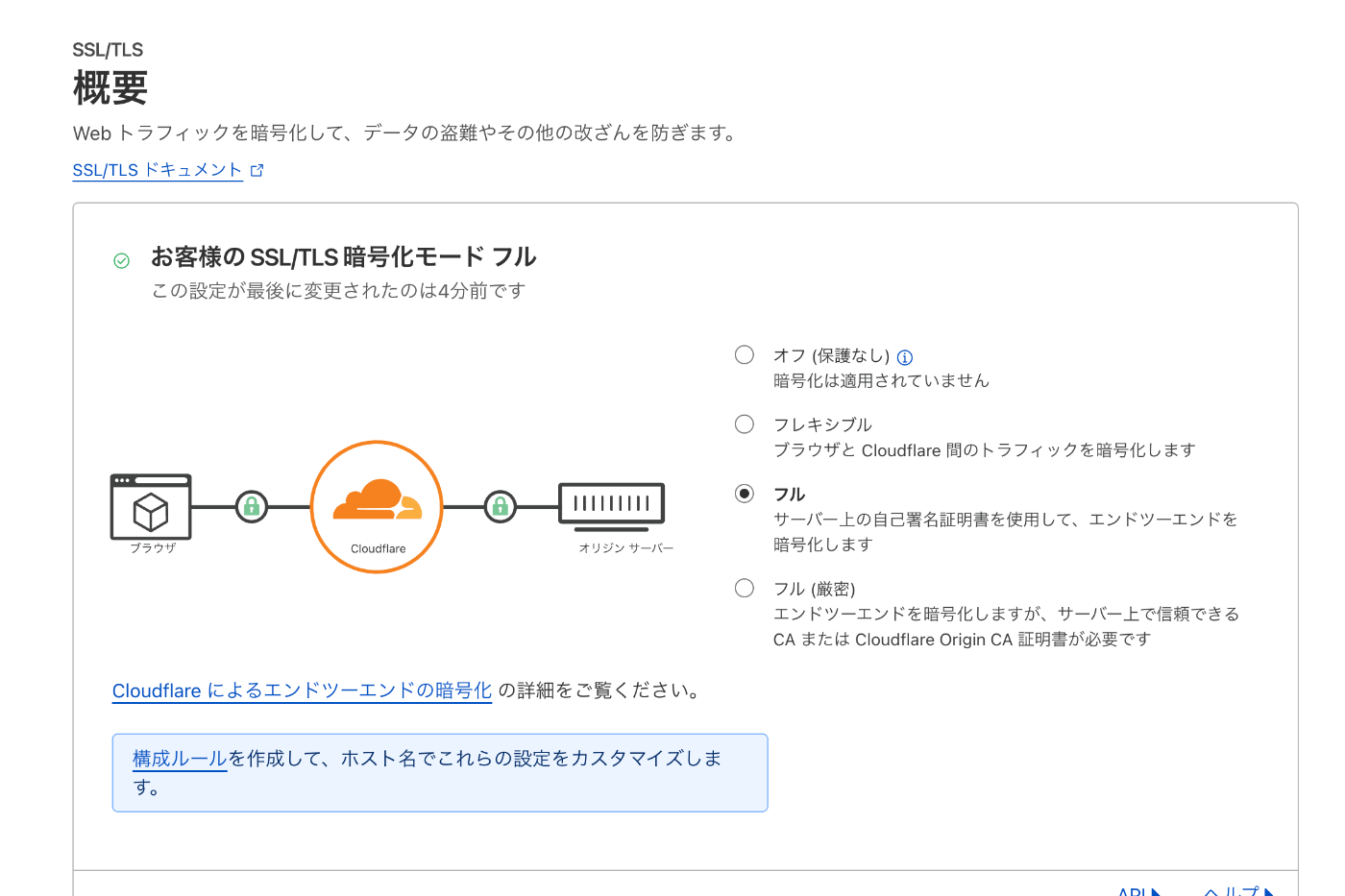Image resolution: width=1345 pixels, height=896 pixels.
Task: Open the SSL/TLS ドキュメント link
Action: click(x=158, y=170)
